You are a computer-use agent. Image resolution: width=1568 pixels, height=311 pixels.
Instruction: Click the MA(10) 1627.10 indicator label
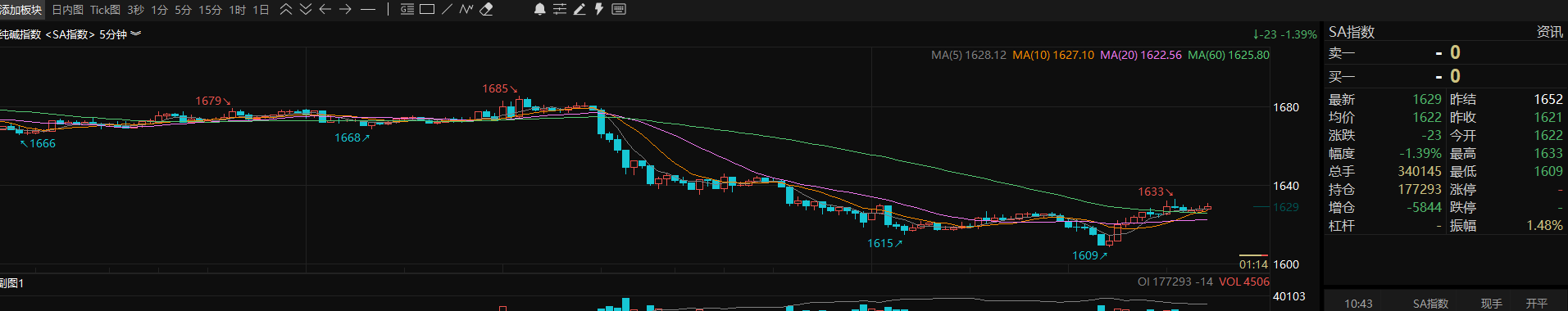(x=1053, y=55)
